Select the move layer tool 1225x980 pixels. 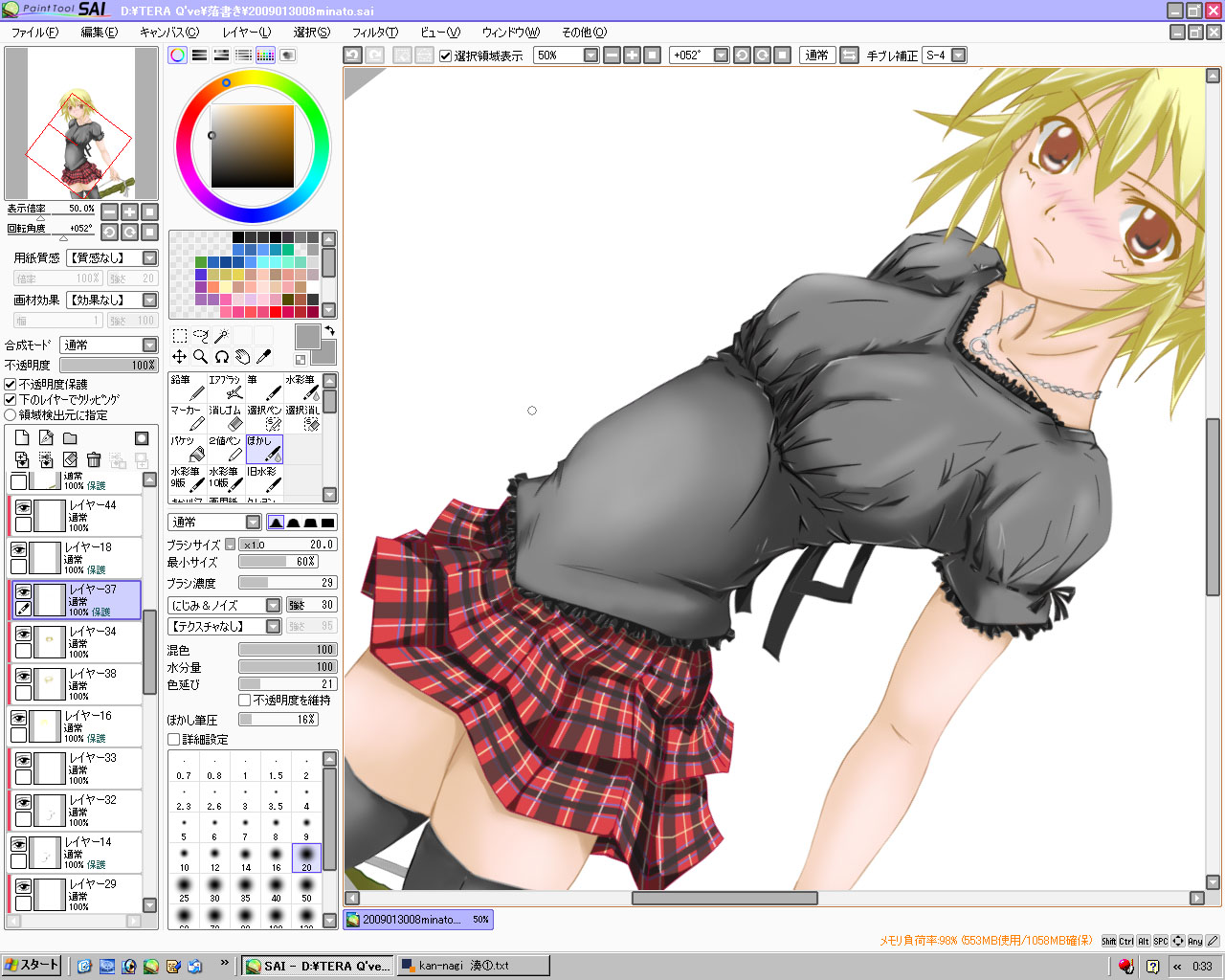pos(180,357)
